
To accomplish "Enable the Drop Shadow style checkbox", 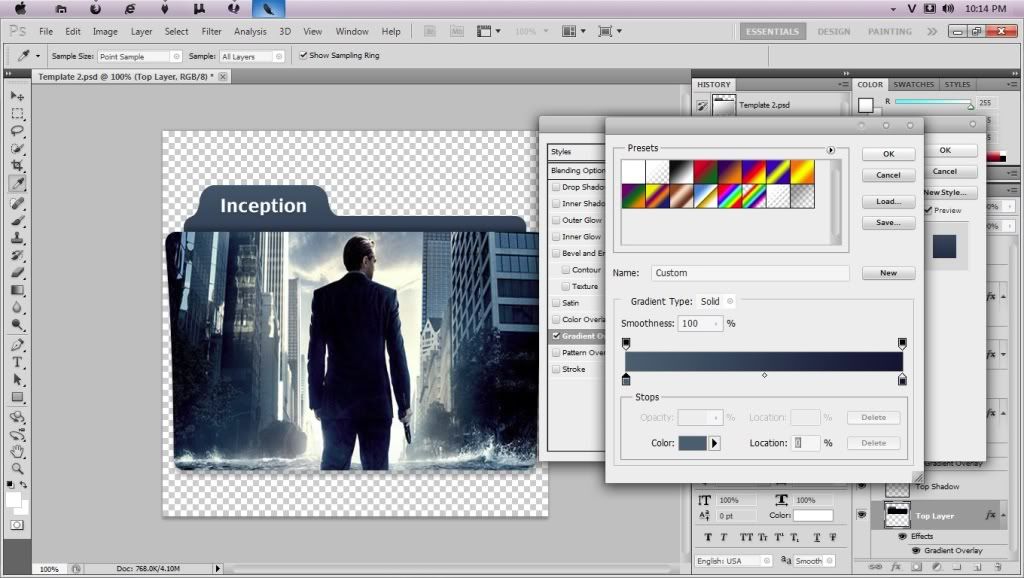I will (556, 187).
